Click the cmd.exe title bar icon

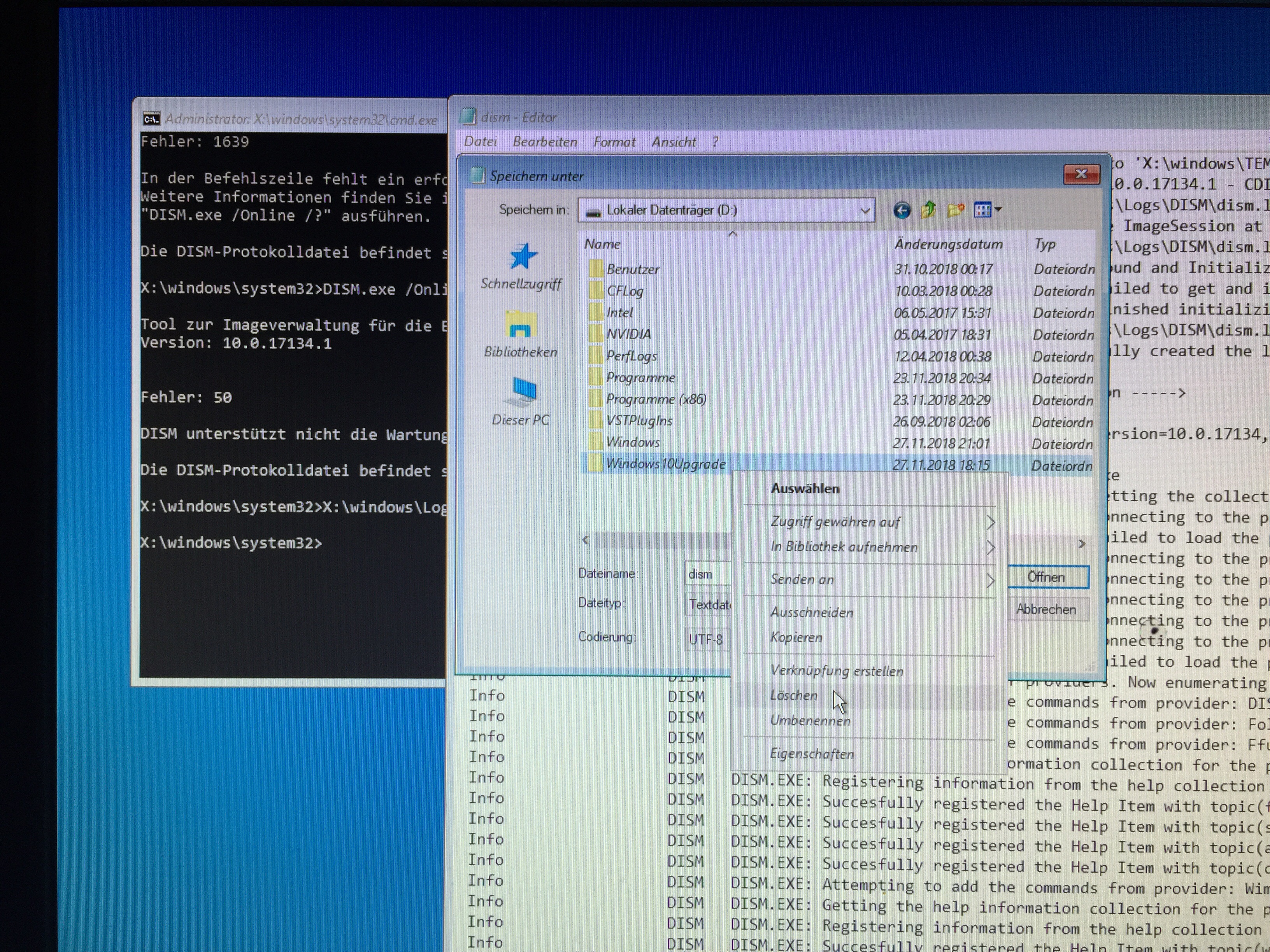[x=152, y=119]
